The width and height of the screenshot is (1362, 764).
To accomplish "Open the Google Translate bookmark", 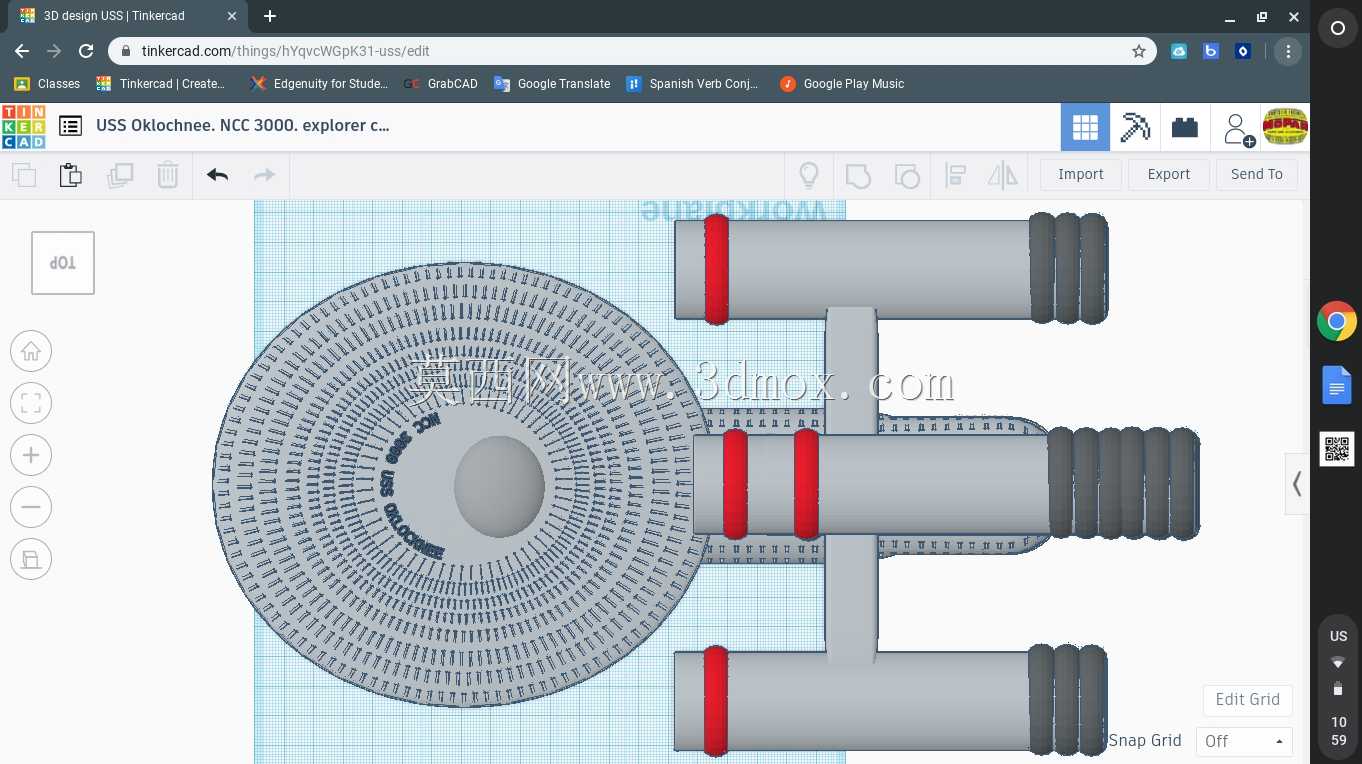I will click(x=552, y=84).
